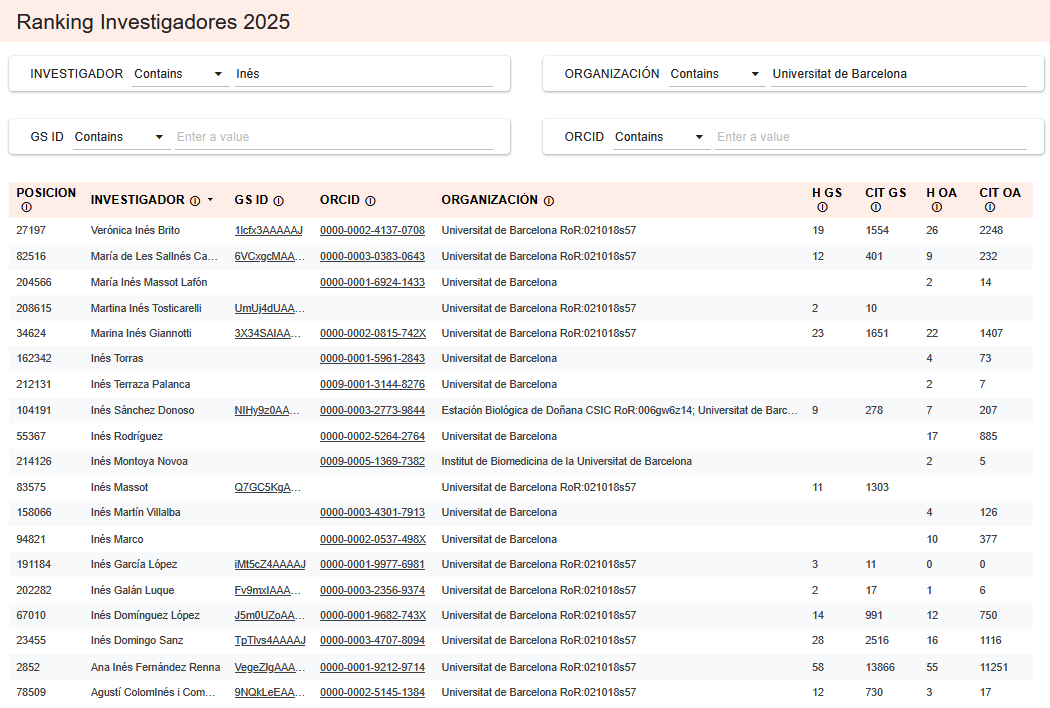Screen dimensions: 1050x708
Task: Open the ORGANIZACIÓN filter Contains dropdown
Action: click(x=716, y=74)
